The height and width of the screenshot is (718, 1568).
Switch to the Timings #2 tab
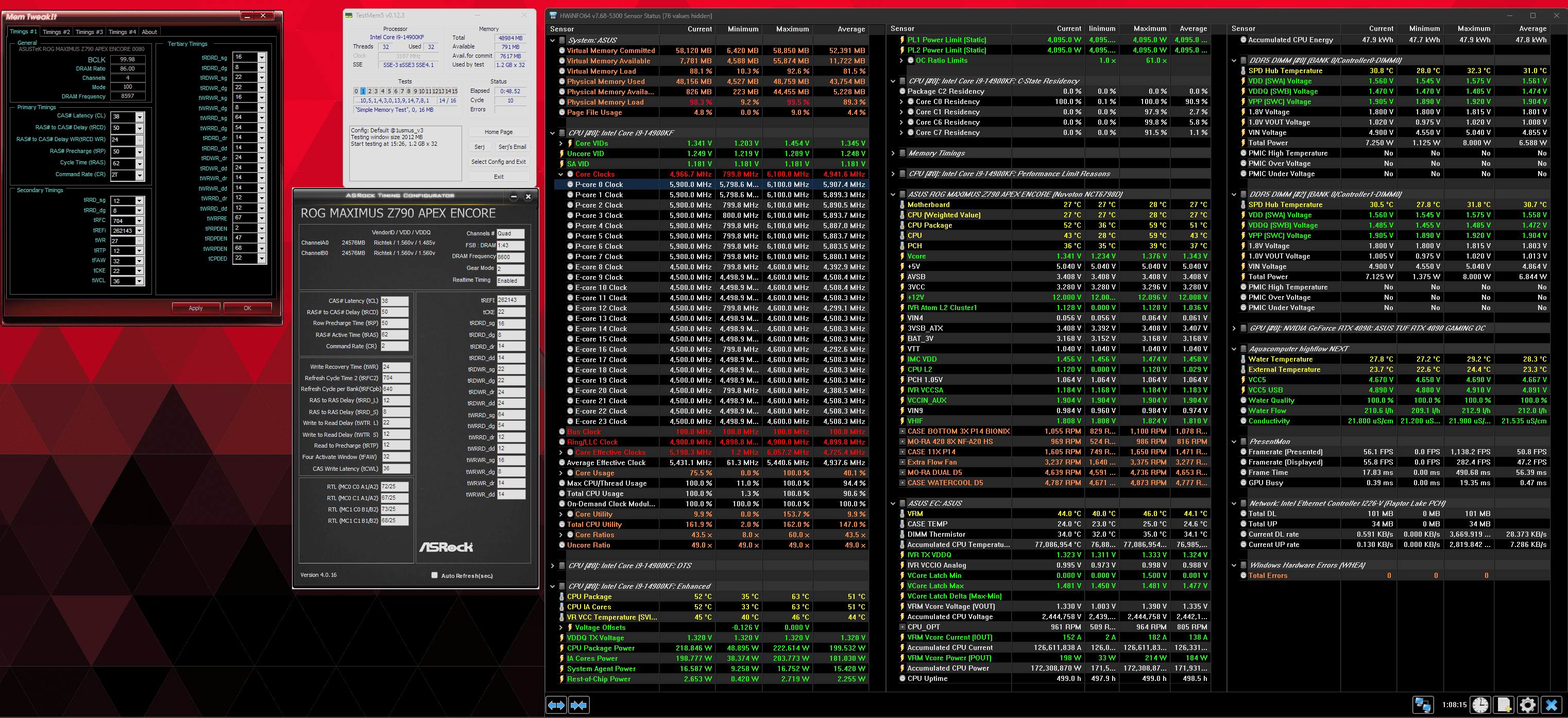tap(56, 31)
